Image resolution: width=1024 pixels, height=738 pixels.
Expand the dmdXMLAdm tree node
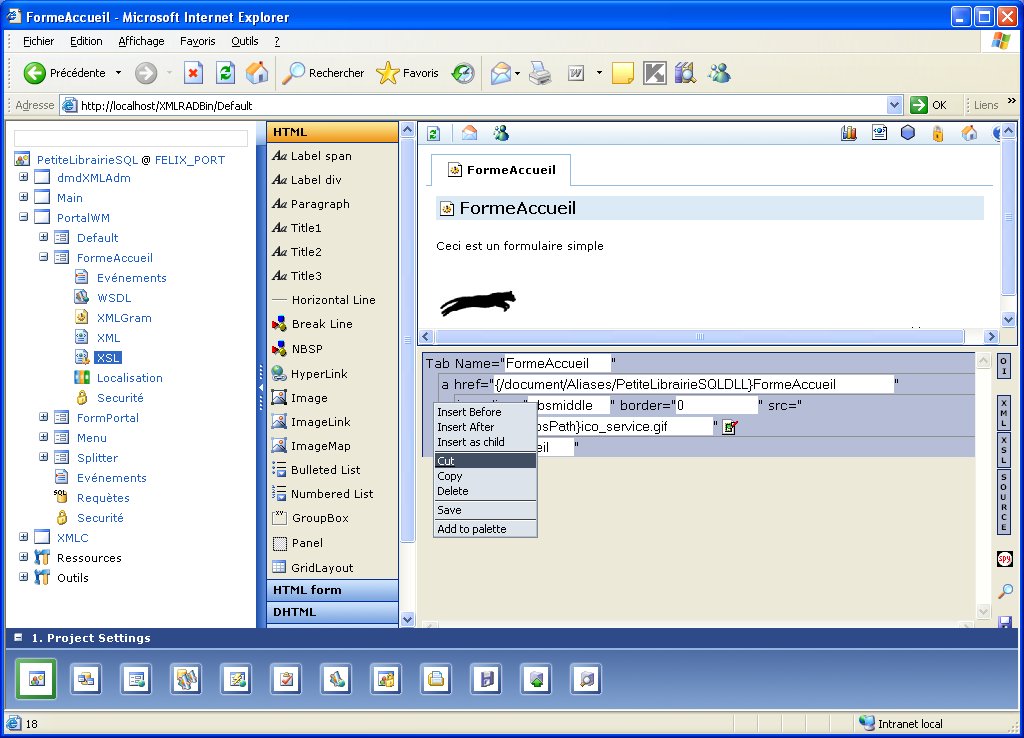click(23, 178)
